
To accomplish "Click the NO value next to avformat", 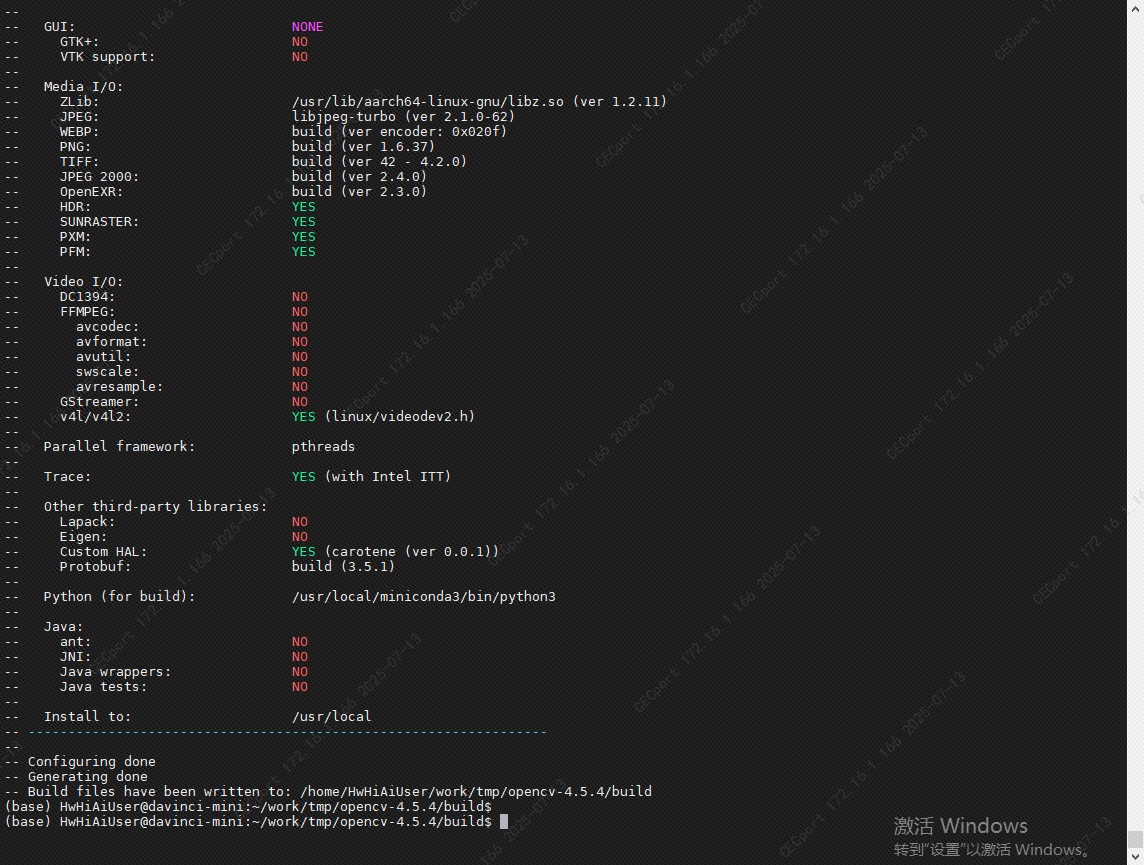I will [x=300, y=342].
